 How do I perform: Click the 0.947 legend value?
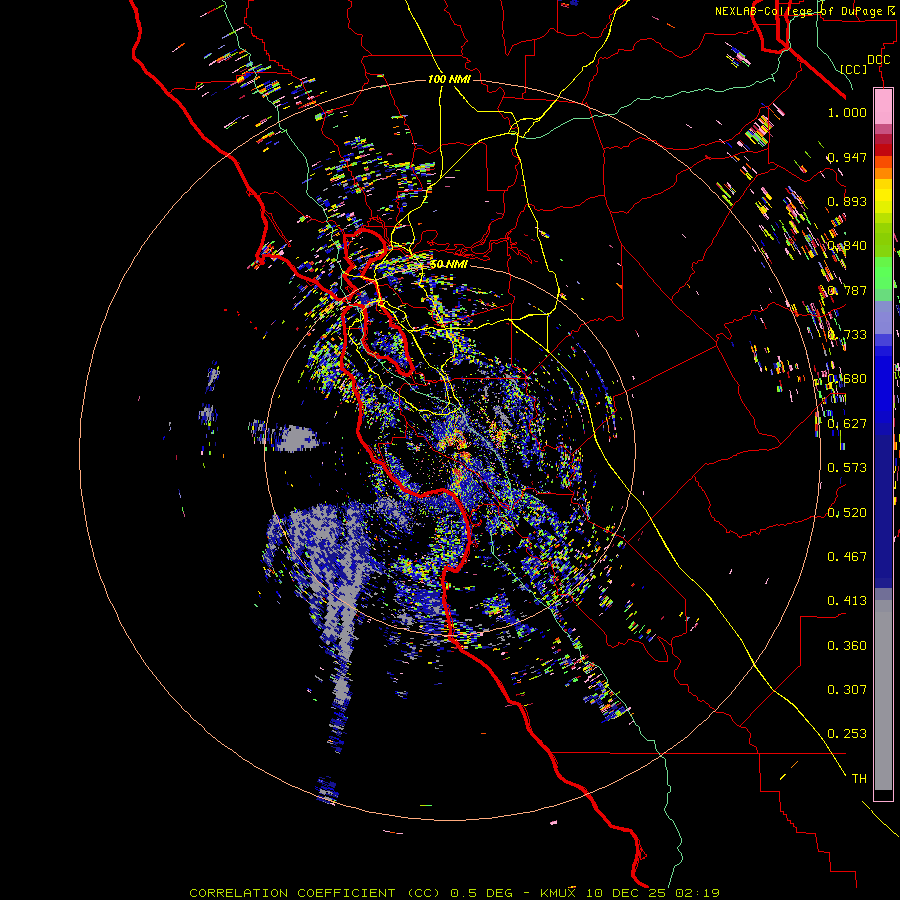click(847, 157)
